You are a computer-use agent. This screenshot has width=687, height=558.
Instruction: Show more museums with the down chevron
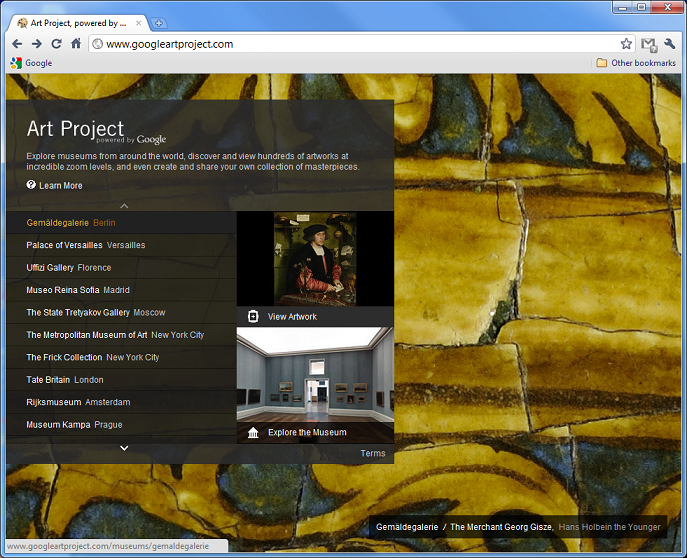point(124,448)
